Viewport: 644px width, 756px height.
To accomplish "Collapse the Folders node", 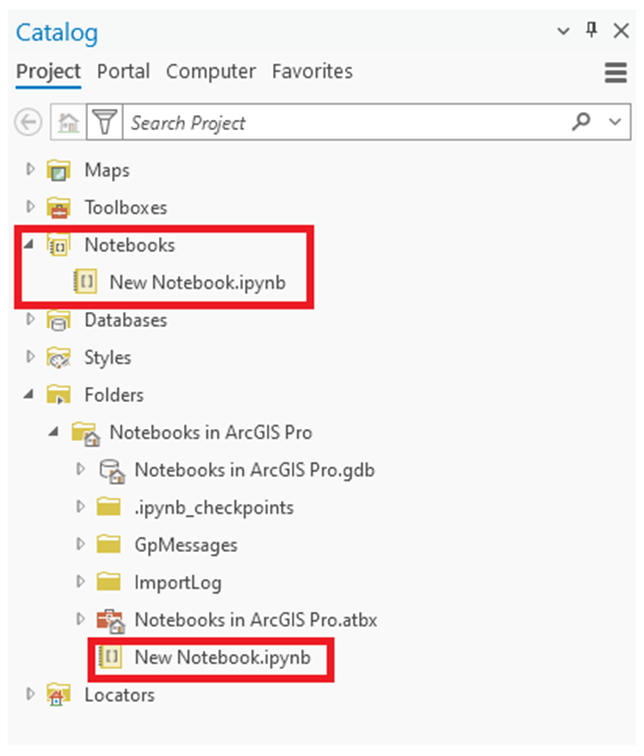I will click(x=29, y=395).
